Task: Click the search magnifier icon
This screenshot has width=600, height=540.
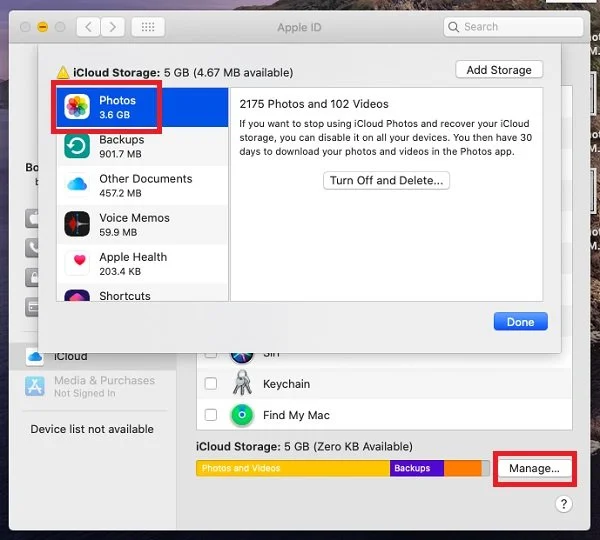Action: click(453, 27)
